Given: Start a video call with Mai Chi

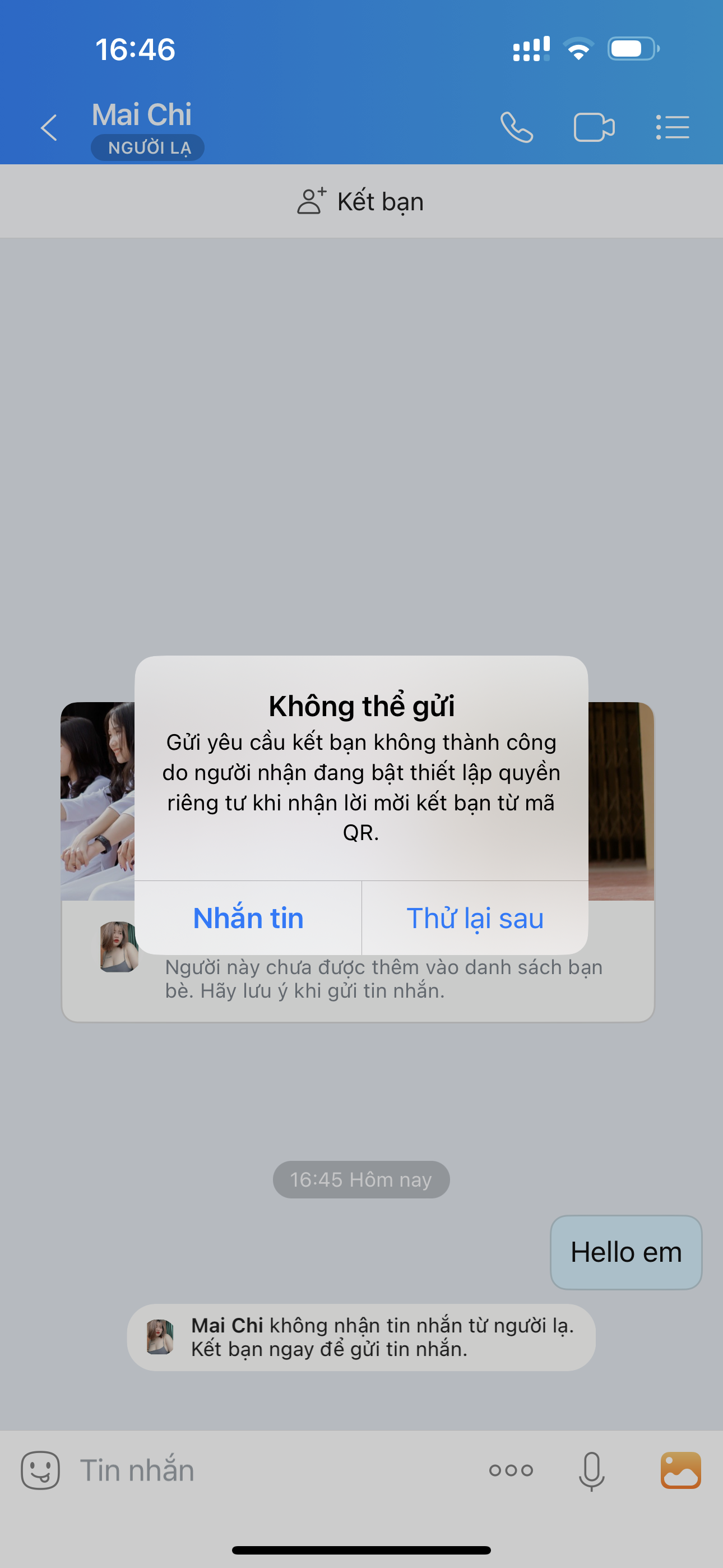Looking at the screenshot, I should tap(594, 128).
